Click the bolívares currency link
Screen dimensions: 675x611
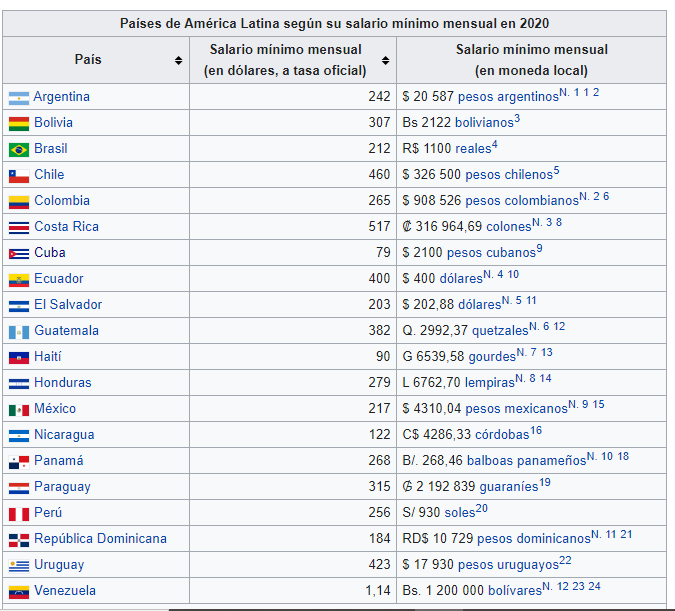click(512, 591)
